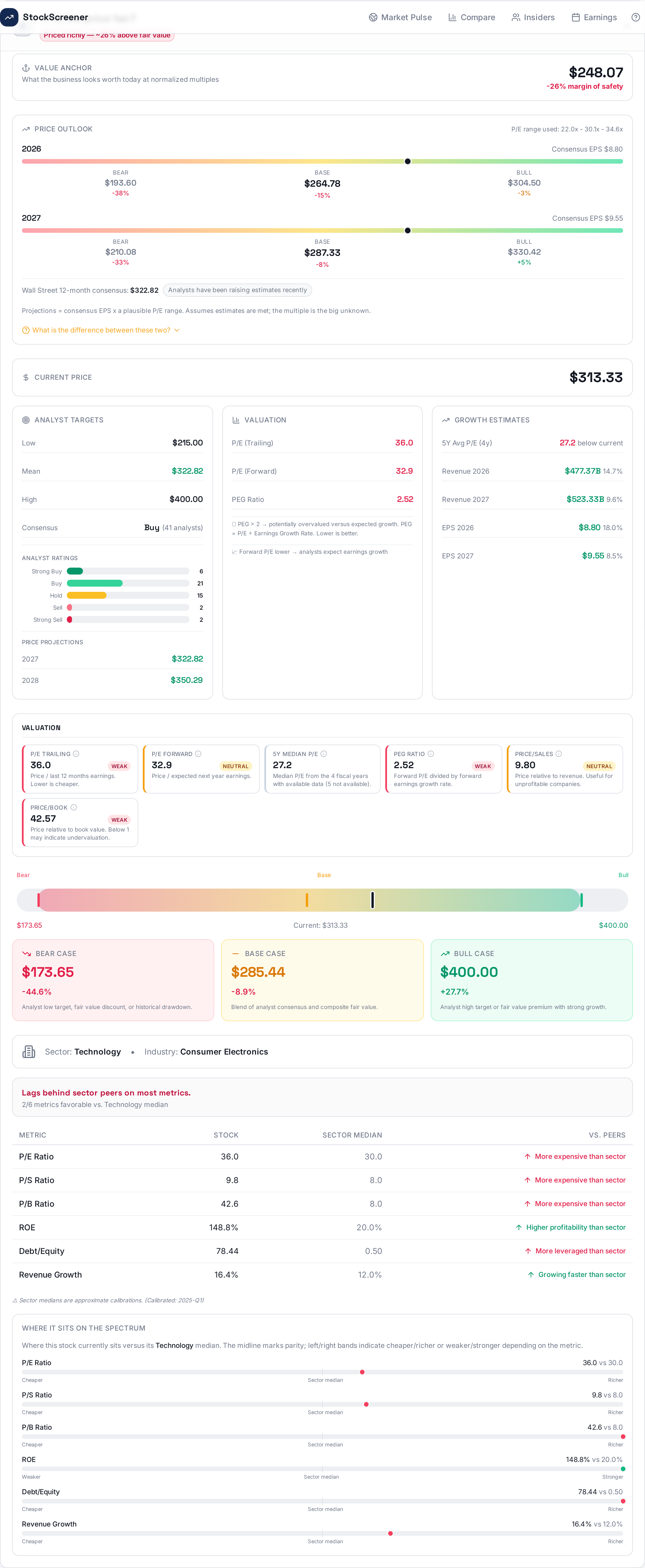Open help via the top-right question icon
The width and height of the screenshot is (645, 1568).
(x=635, y=17)
